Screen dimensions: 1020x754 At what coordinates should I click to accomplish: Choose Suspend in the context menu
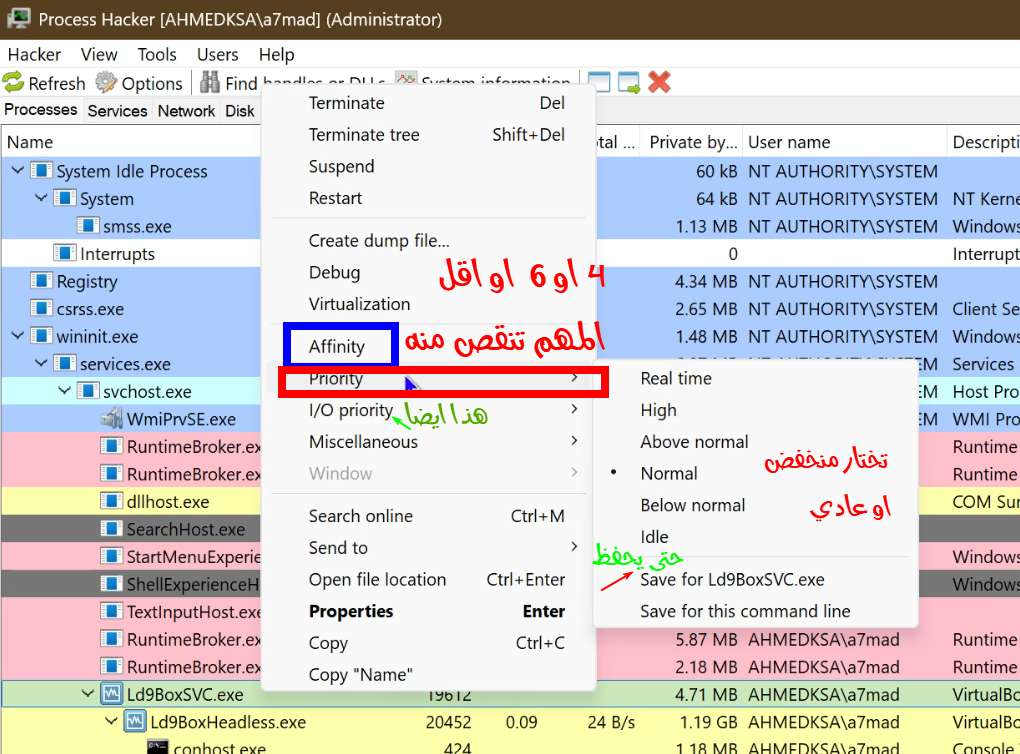429,167
